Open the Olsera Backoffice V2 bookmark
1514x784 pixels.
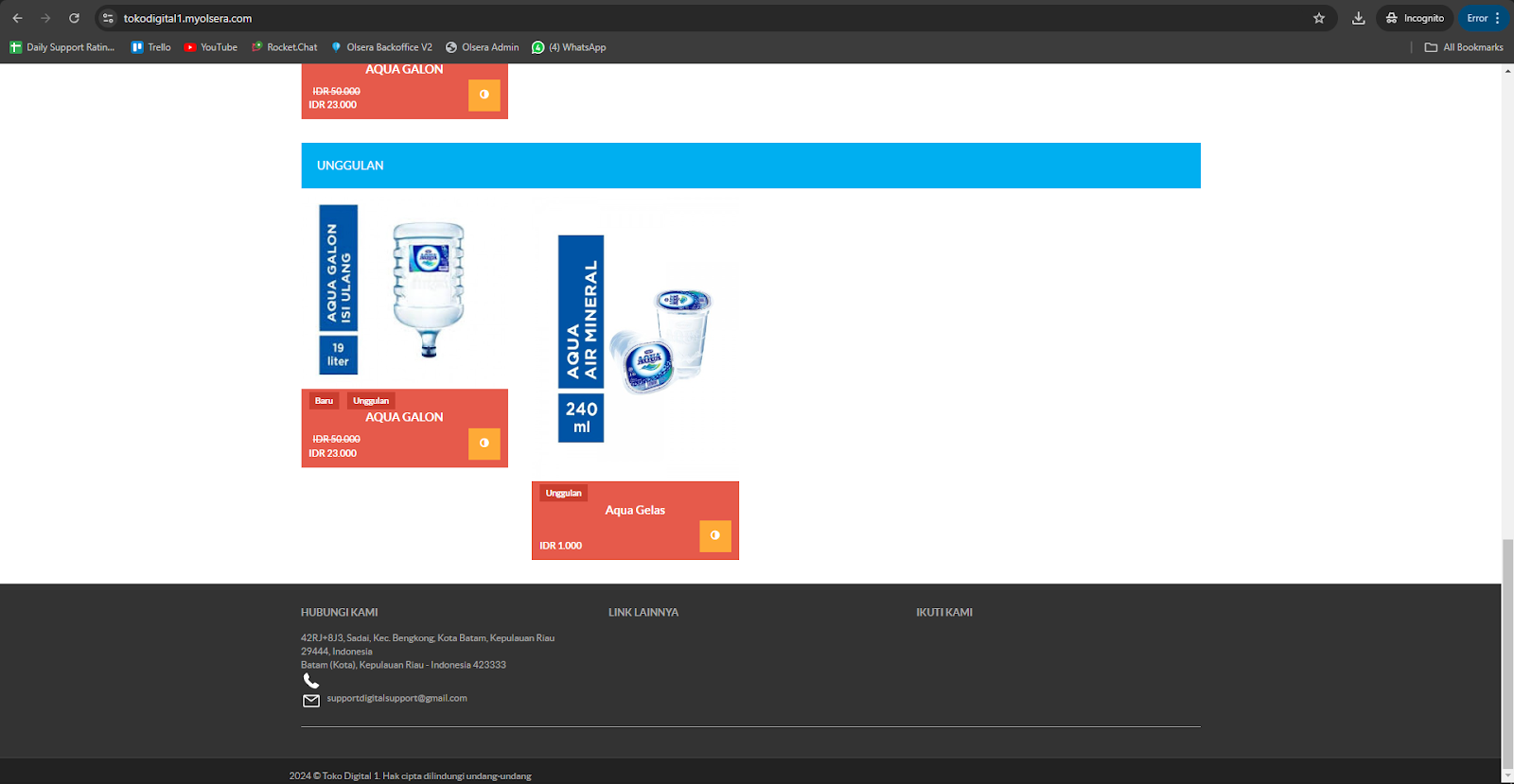(381, 47)
